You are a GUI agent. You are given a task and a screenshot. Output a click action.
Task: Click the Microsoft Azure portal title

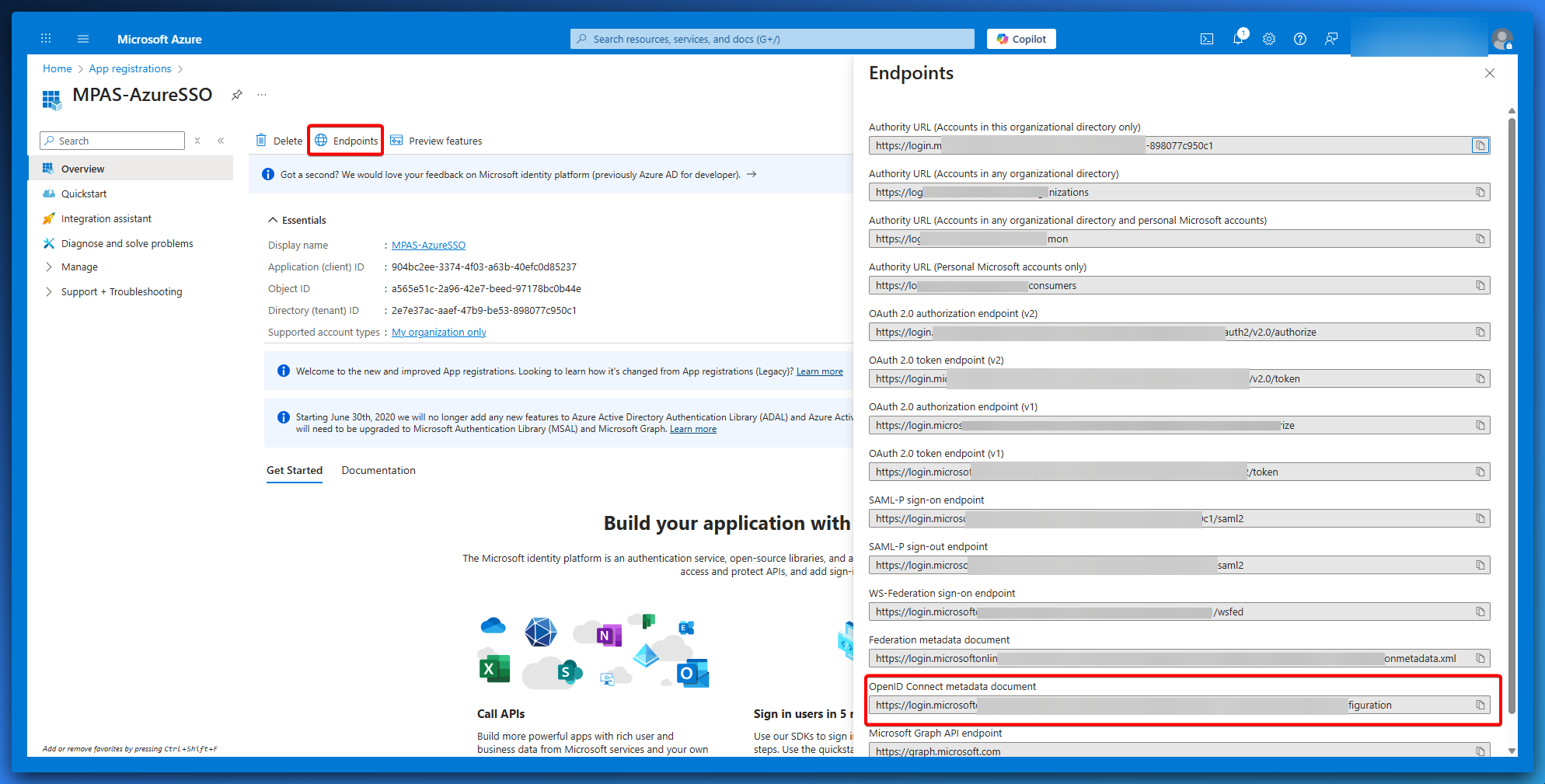pyautogui.click(x=159, y=39)
